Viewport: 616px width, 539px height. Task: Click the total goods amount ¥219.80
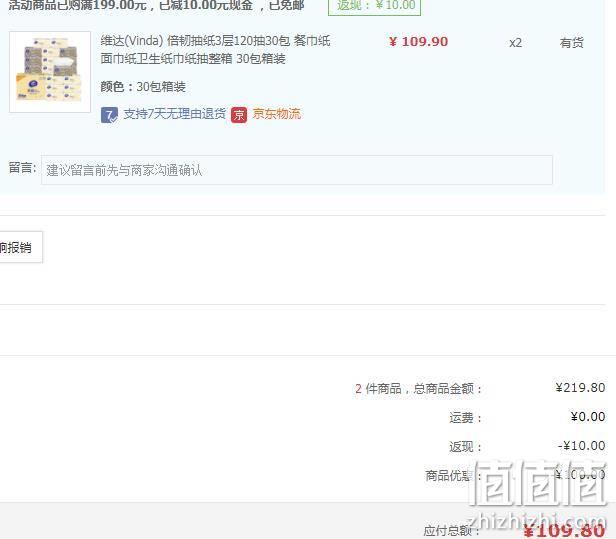click(580, 388)
